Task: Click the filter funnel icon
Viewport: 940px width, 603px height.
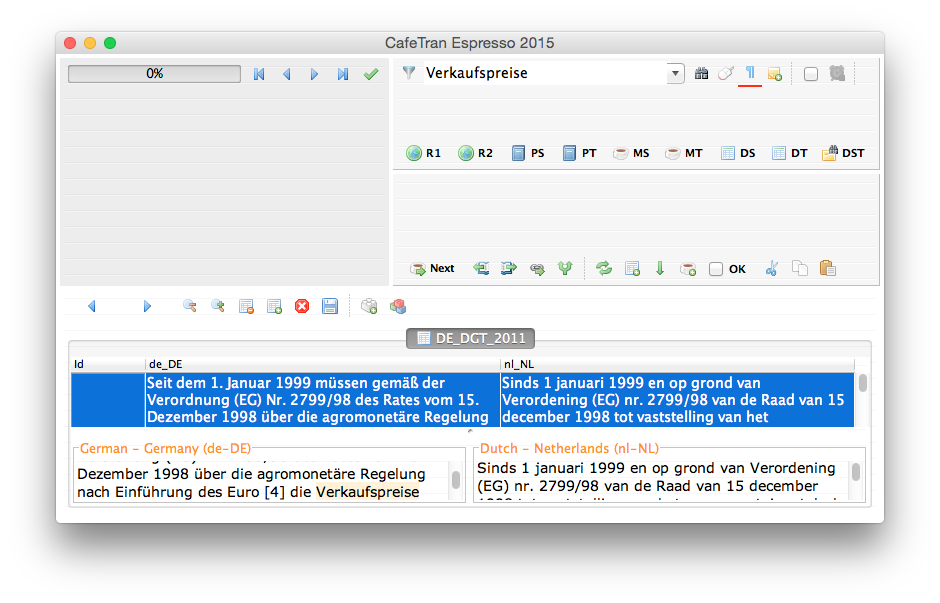Action: 408,73
